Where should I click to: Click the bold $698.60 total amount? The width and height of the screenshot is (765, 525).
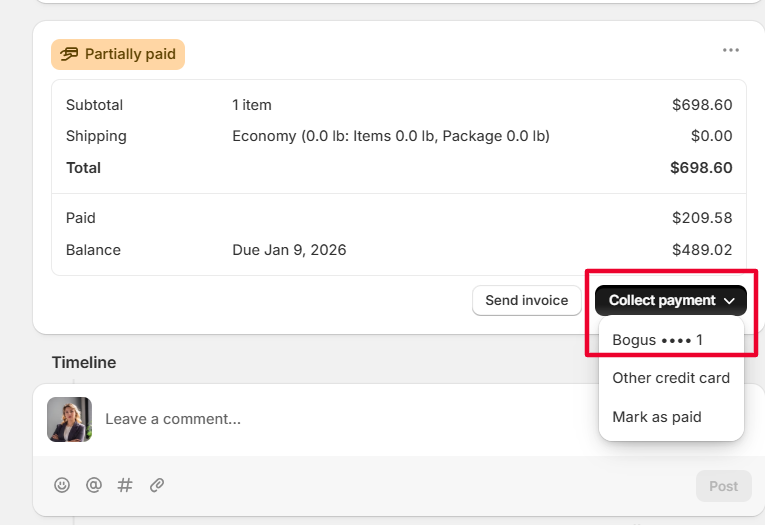click(701, 168)
